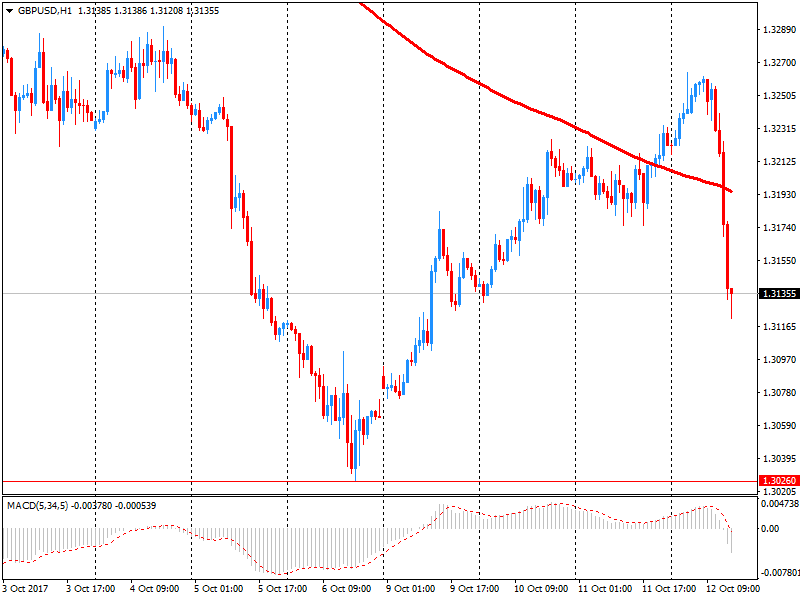This screenshot has height=600, width=800.
Task: Select price axis value 1.31740
Action: pyautogui.click(x=779, y=228)
